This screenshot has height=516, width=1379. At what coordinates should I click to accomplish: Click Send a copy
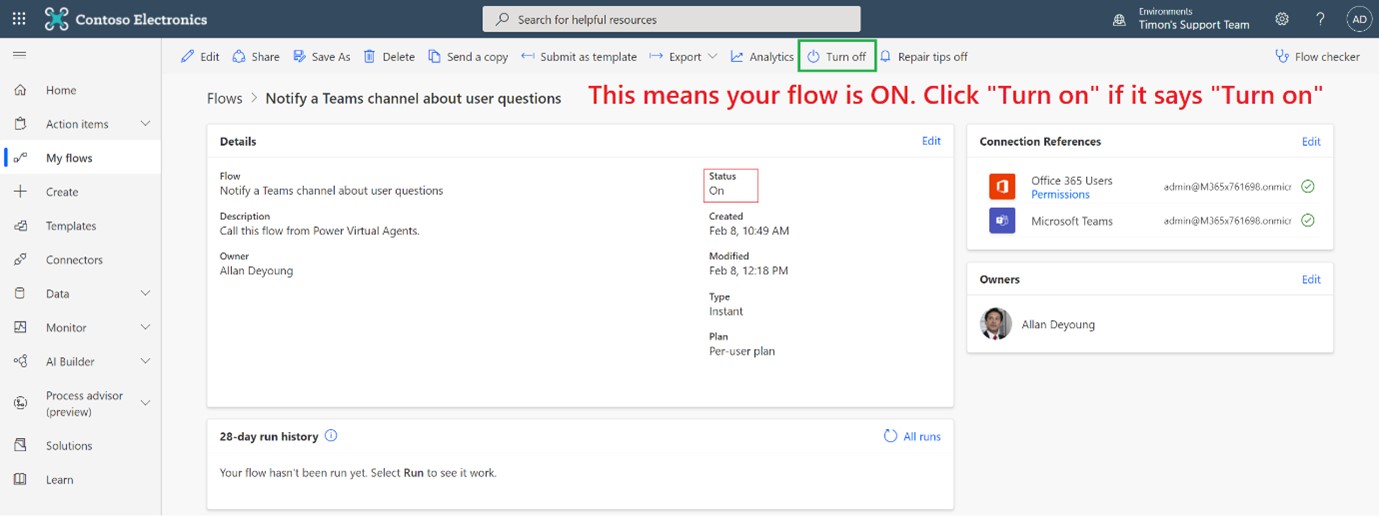point(468,57)
